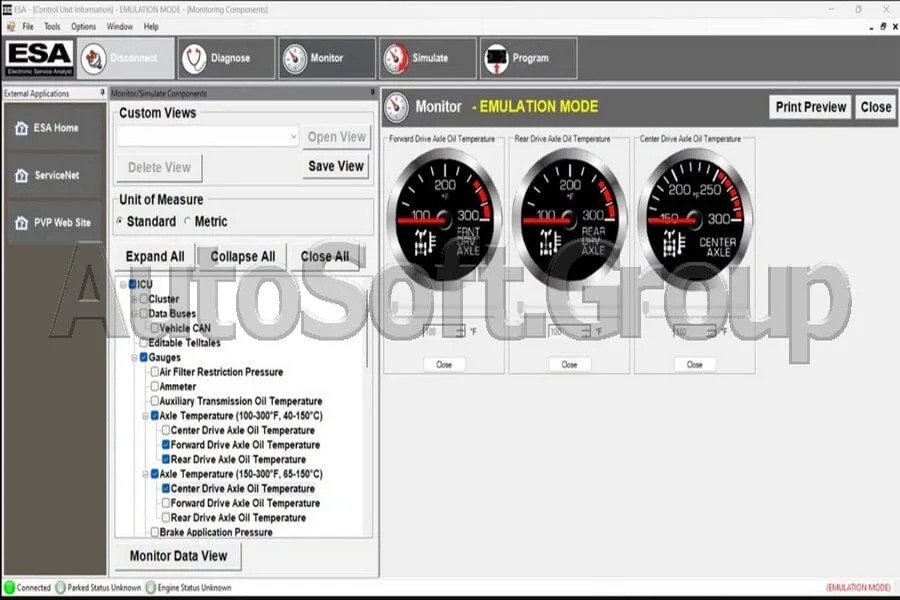Viewport: 900px width, 600px height.
Task: Collapse Axle Temperature (150-300°F) node
Action: (146, 474)
